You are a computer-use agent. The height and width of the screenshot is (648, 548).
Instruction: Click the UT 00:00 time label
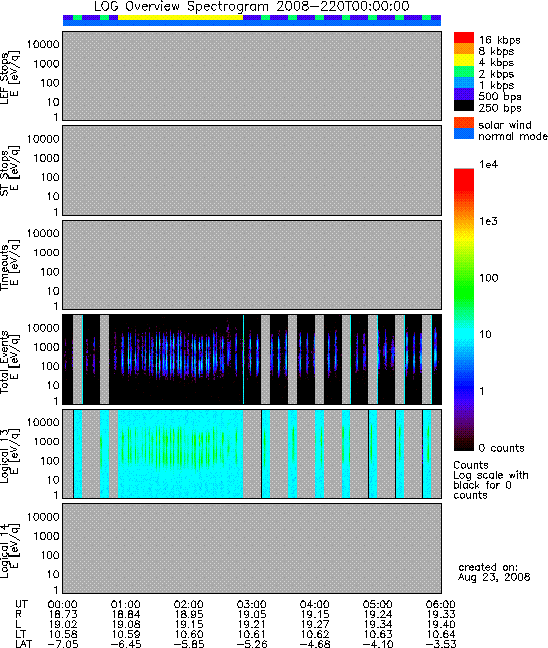(x=62, y=604)
